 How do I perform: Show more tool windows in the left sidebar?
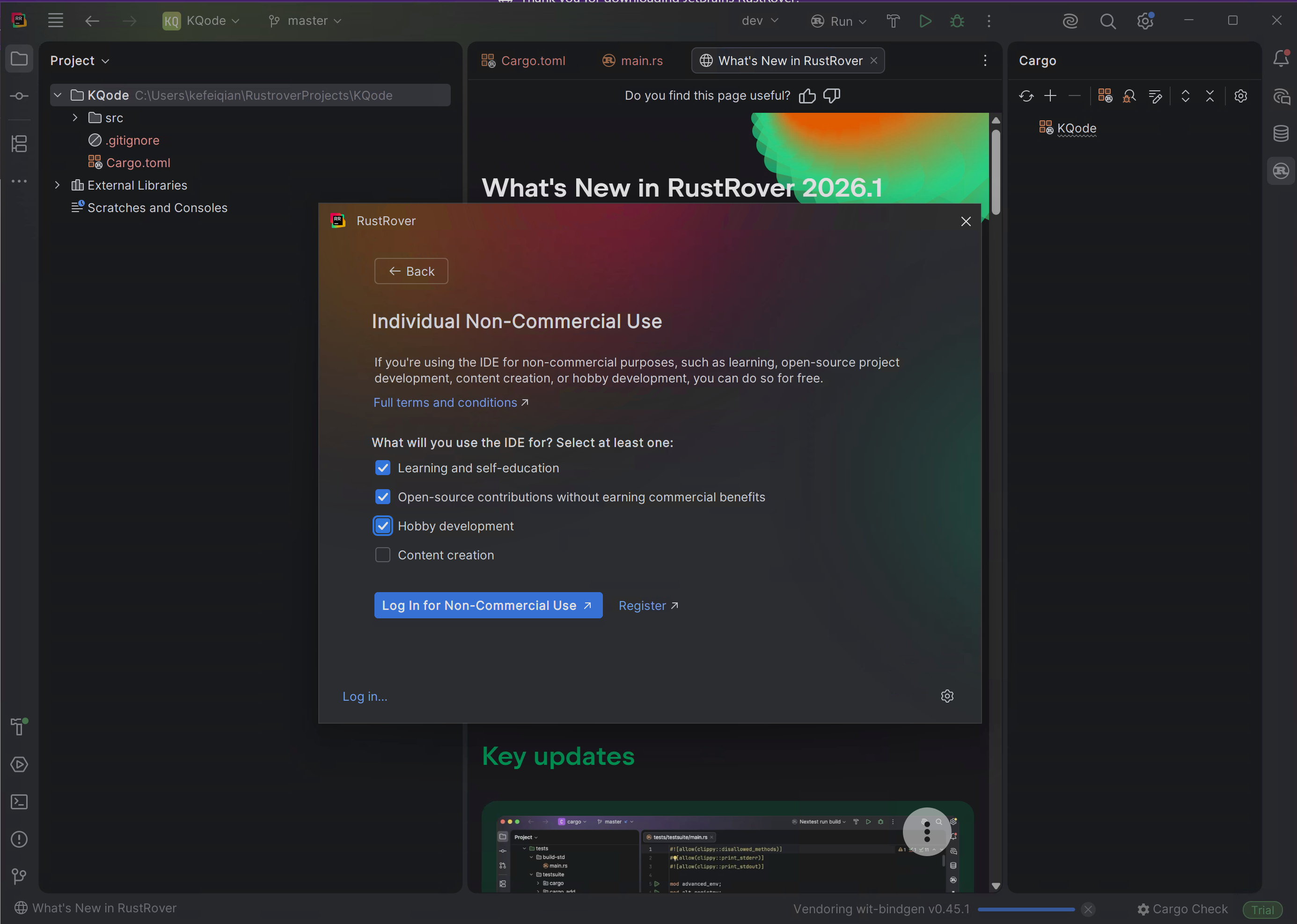click(x=19, y=181)
